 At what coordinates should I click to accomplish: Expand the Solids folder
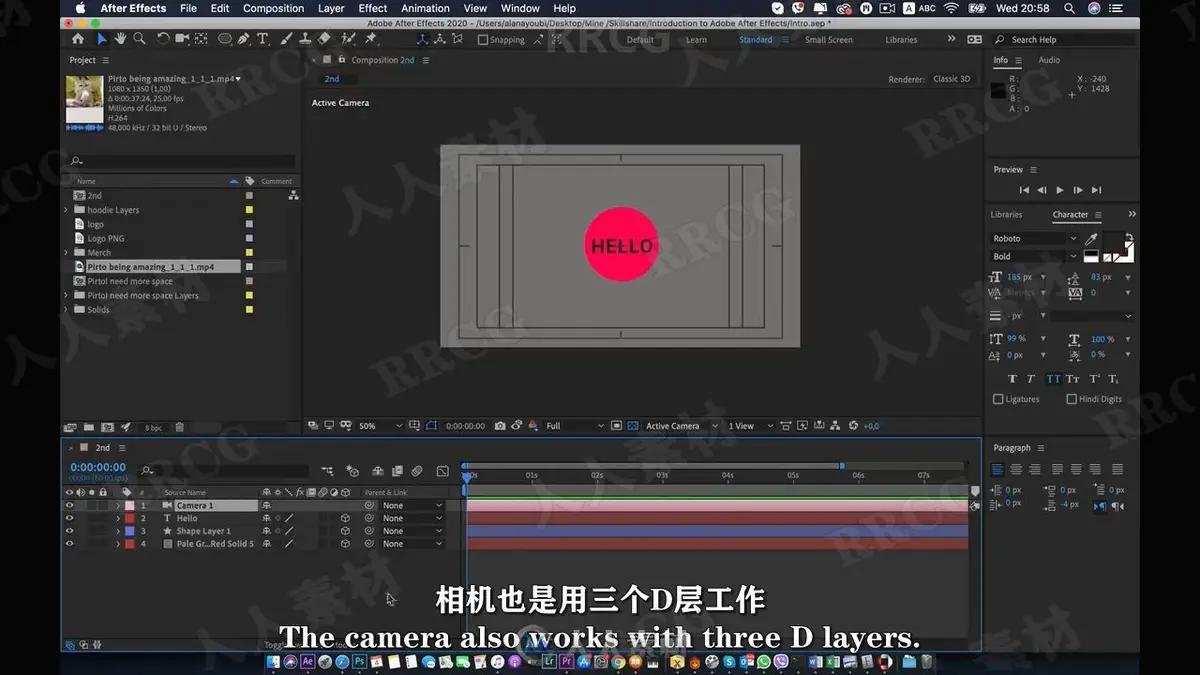(67, 310)
